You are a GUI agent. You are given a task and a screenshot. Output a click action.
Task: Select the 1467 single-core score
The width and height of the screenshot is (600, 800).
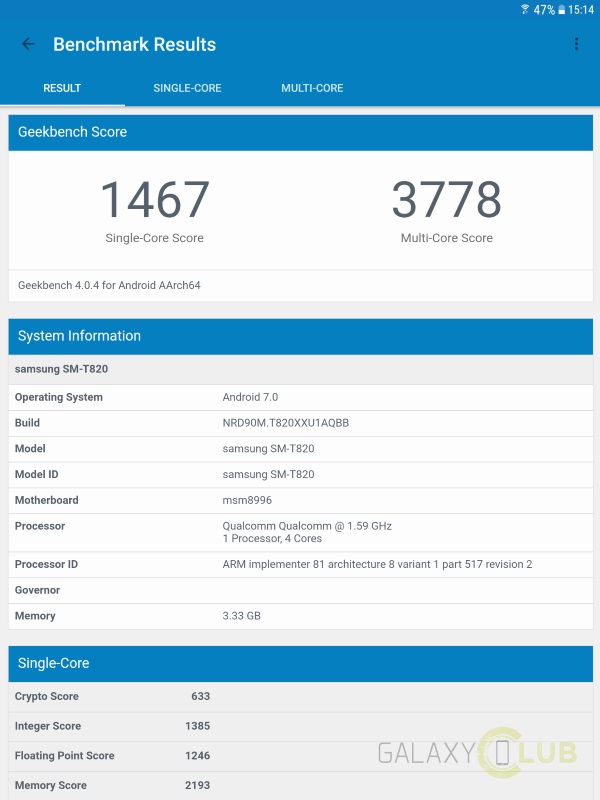click(155, 199)
